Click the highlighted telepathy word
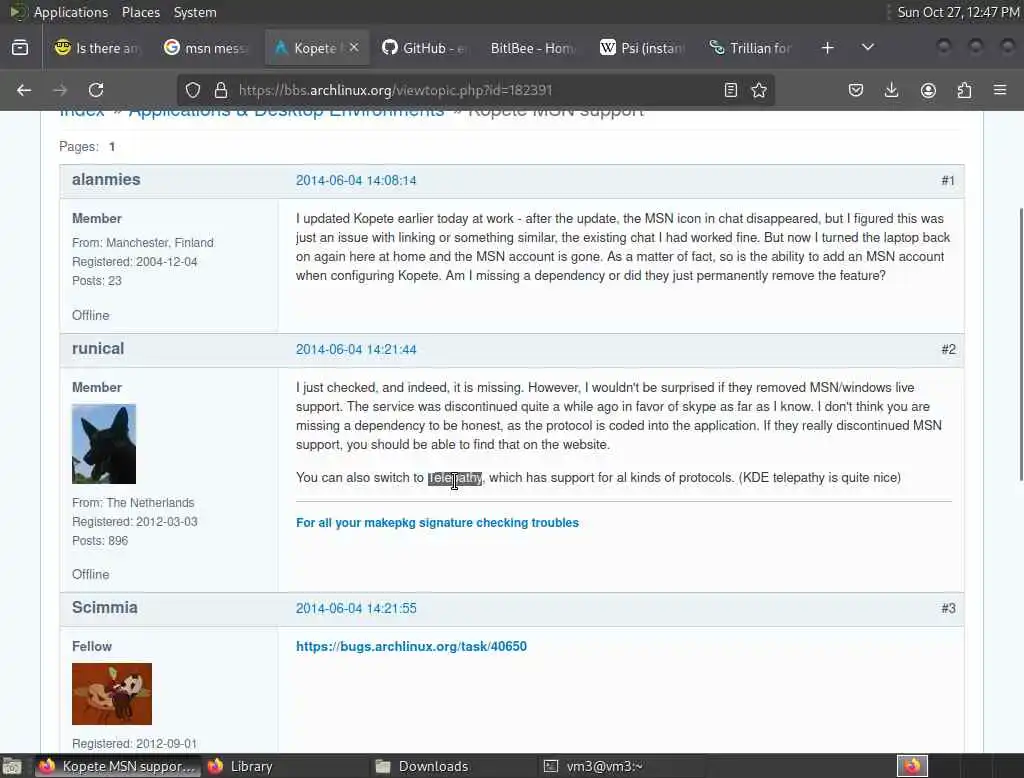 click(455, 478)
